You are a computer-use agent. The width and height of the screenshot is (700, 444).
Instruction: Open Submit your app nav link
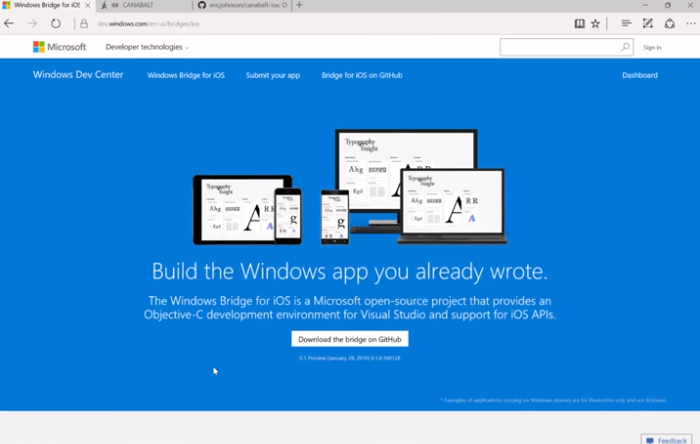tap(273, 75)
